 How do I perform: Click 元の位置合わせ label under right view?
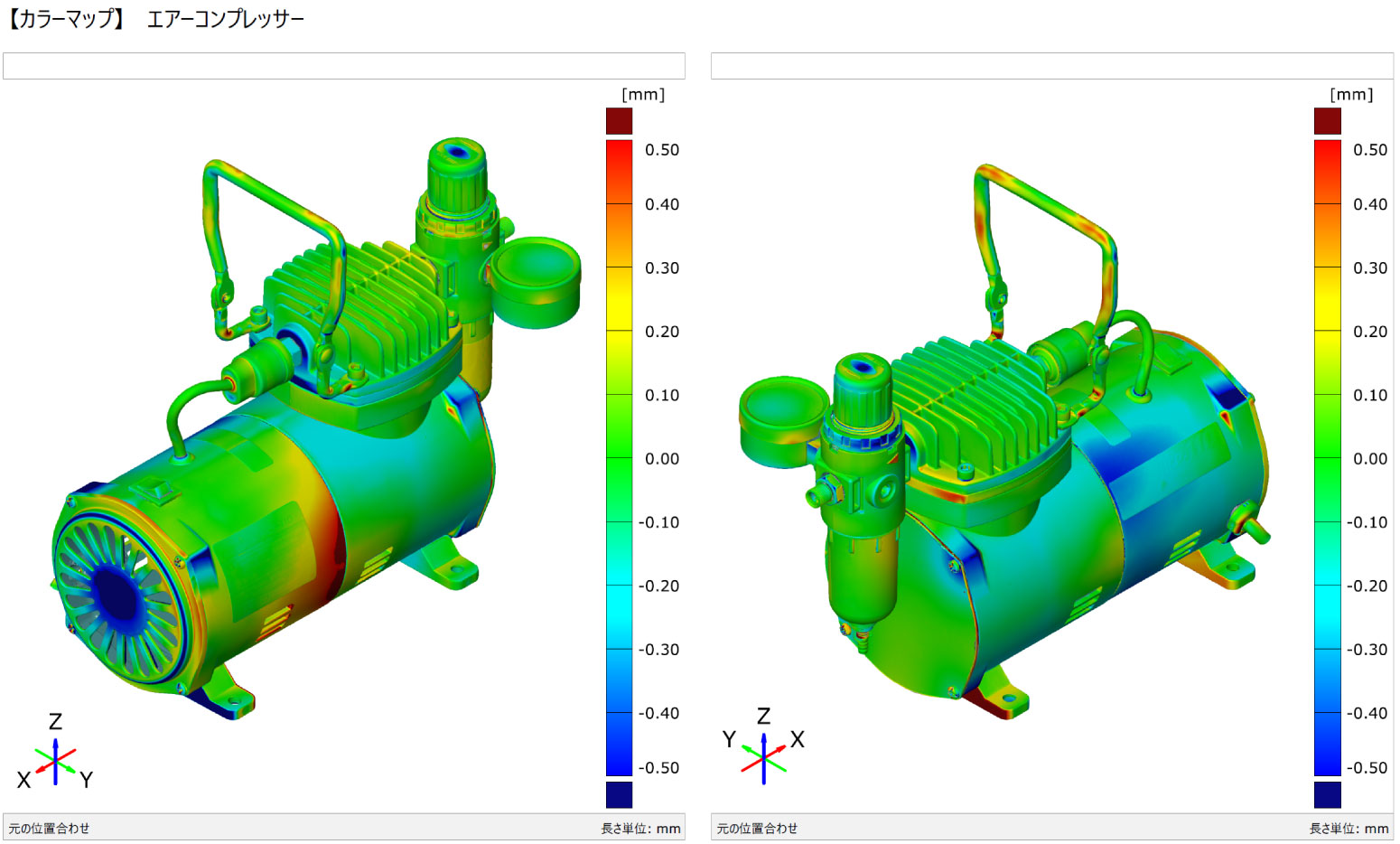[758, 829]
